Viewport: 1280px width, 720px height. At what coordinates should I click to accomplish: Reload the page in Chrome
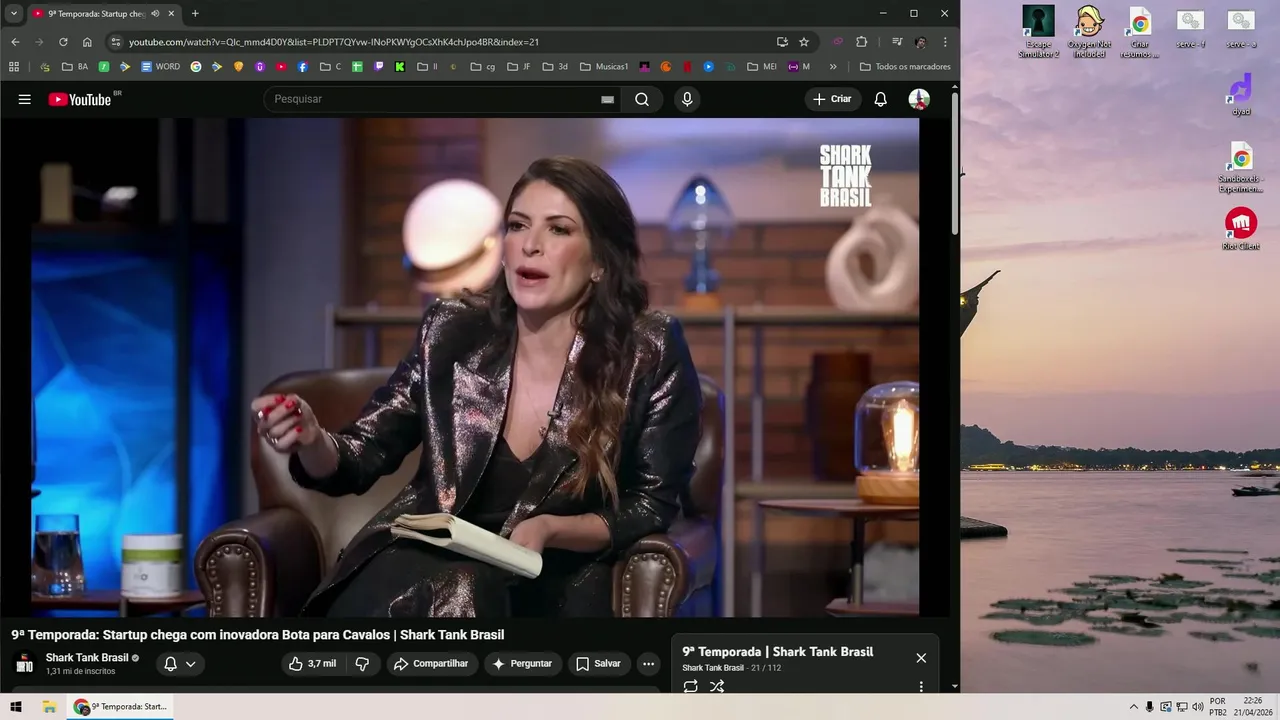[x=63, y=42]
